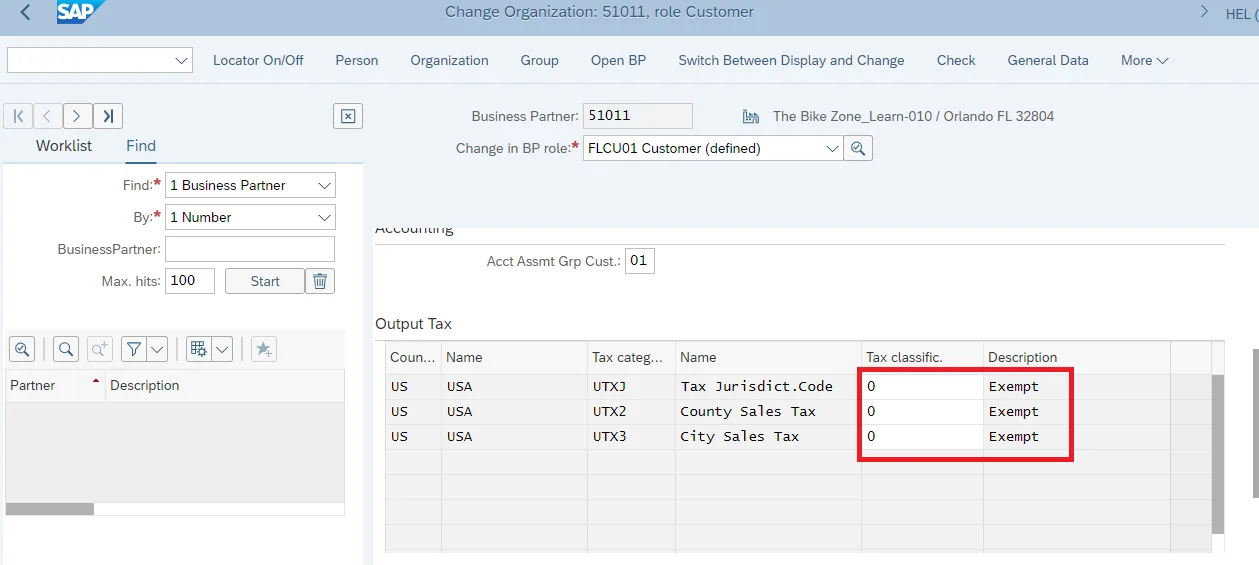
Task: Jump to last entry in navigation
Action: [108, 116]
